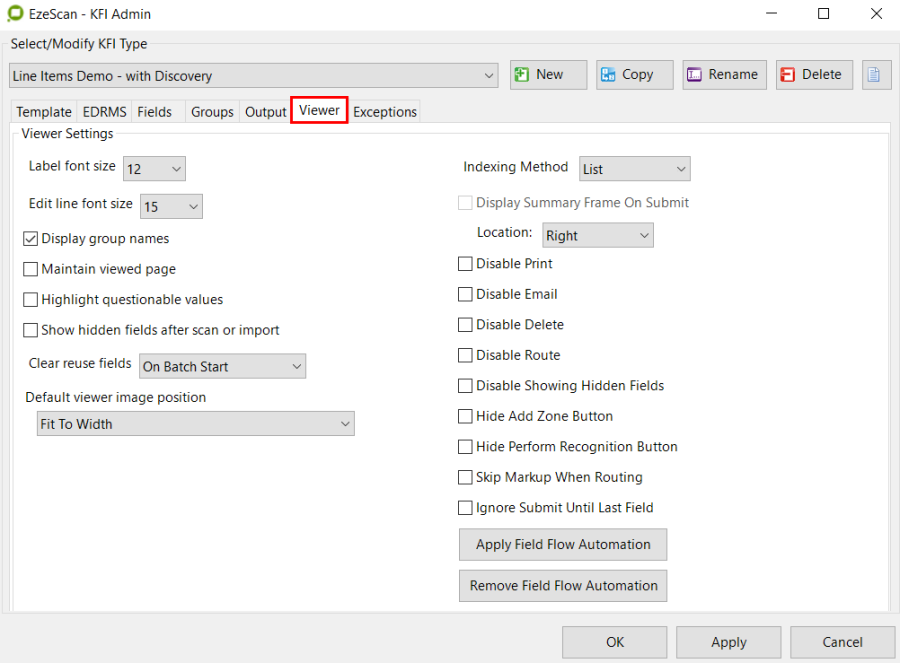Open the EDRMS tab
This screenshot has height=663, width=900.
pyautogui.click(x=105, y=112)
